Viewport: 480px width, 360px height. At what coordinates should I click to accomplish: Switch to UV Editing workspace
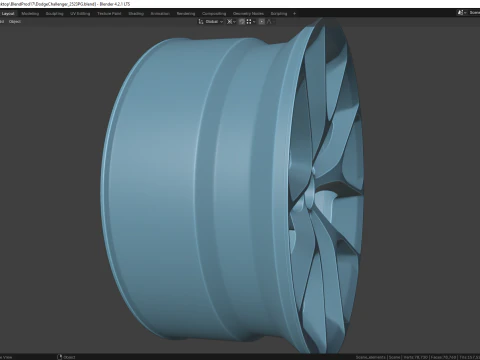pyautogui.click(x=80, y=14)
